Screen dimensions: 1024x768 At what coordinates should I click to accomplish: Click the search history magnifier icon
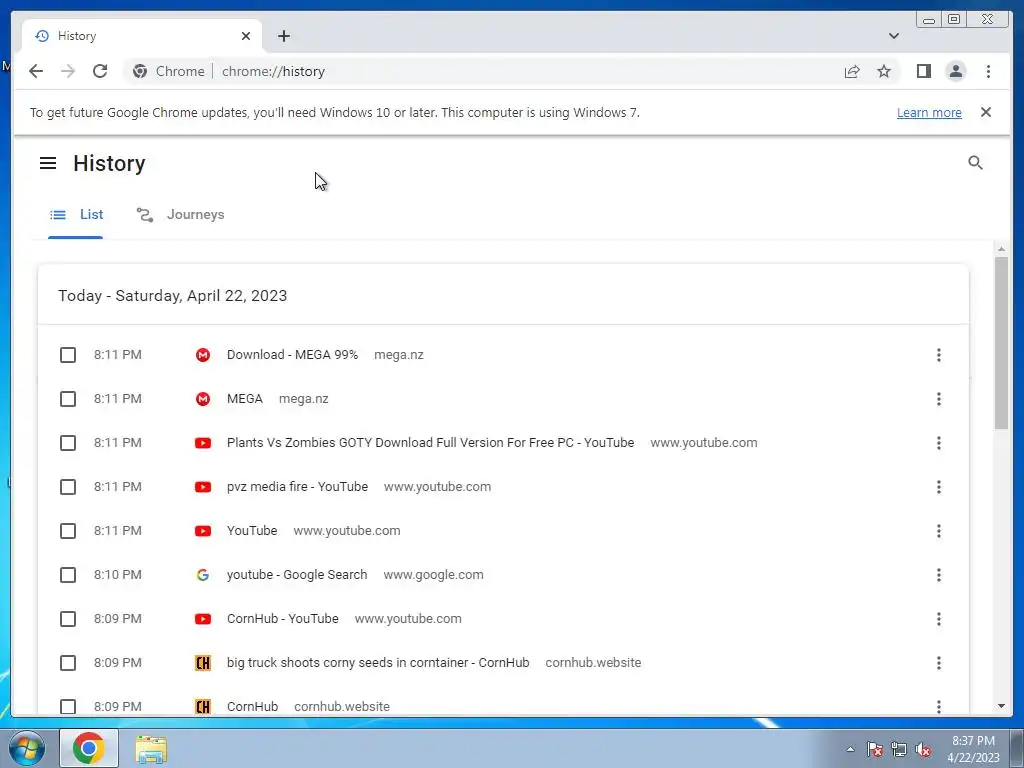pos(975,163)
